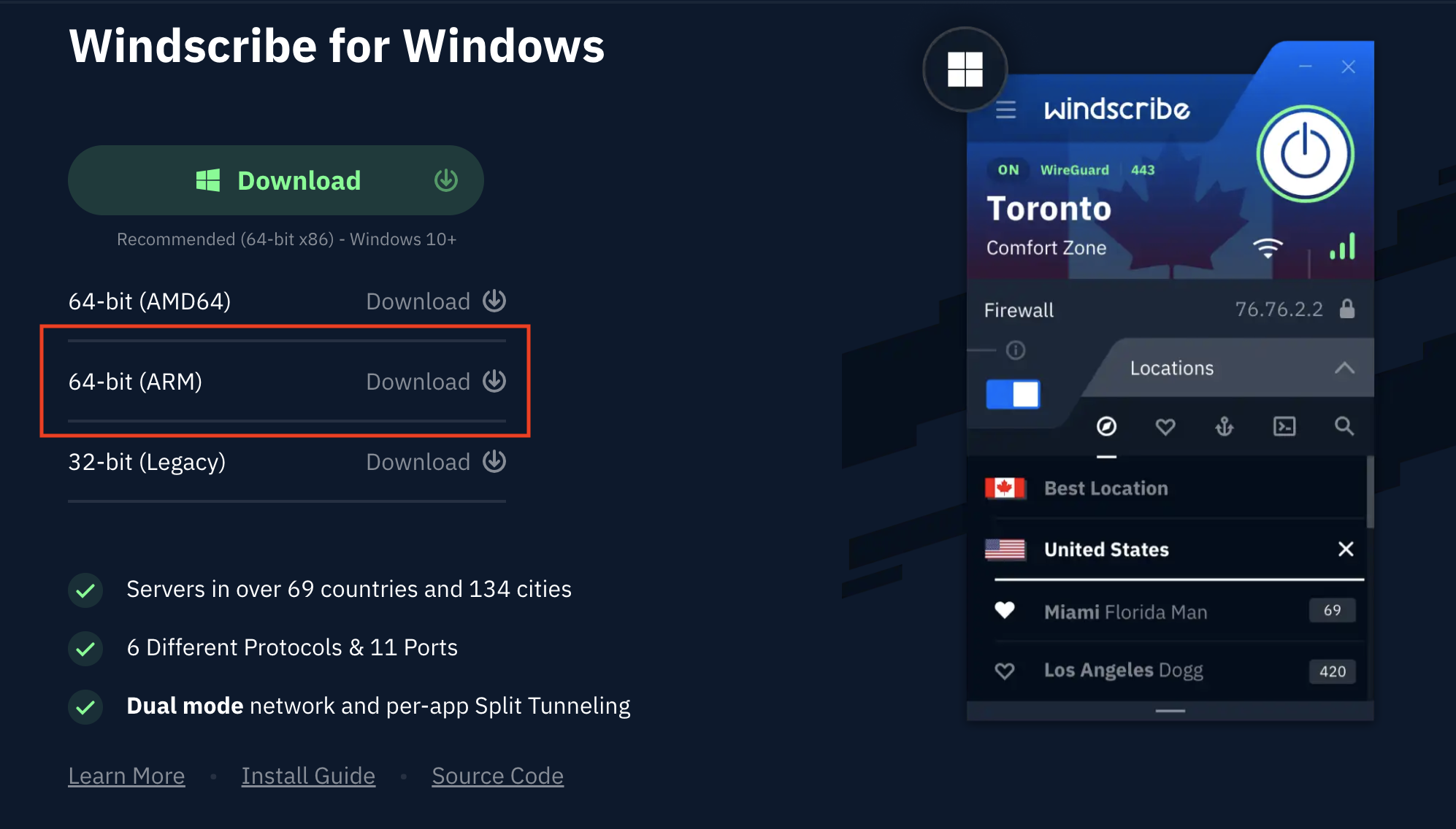This screenshot has width=1456, height=829.
Task: Download 64-bit ARM version
Action: tap(437, 382)
